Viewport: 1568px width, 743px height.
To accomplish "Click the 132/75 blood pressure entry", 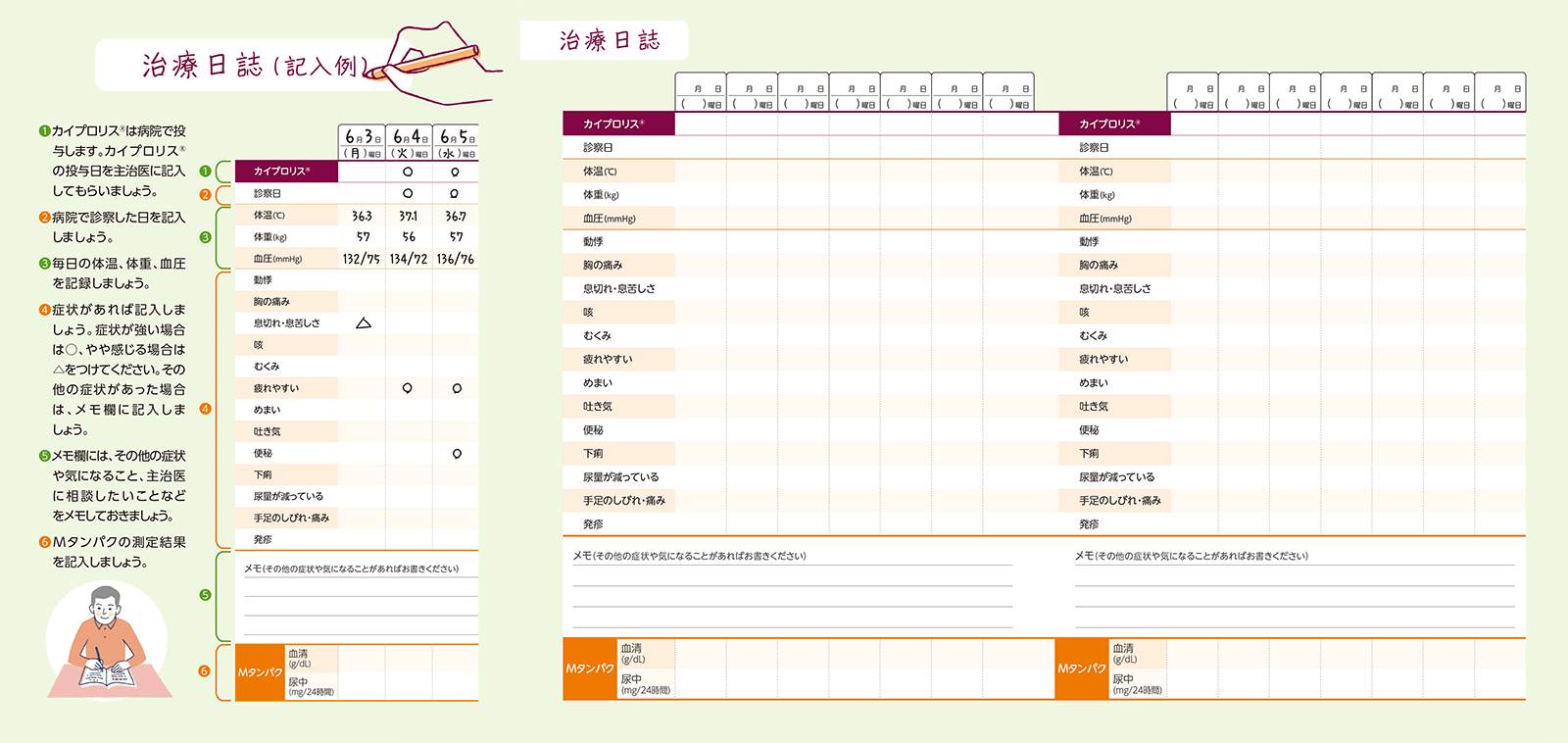I will (x=362, y=259).
